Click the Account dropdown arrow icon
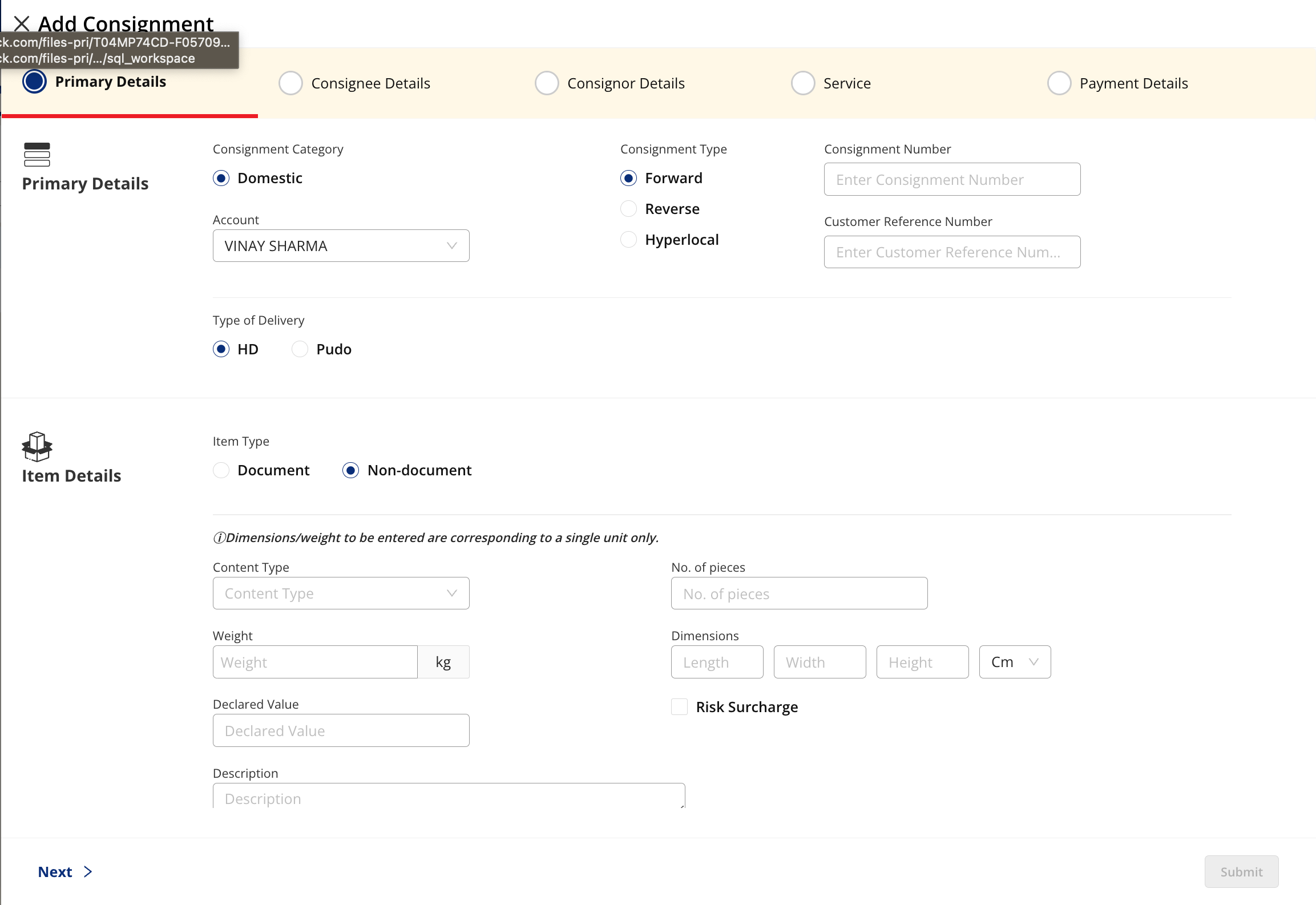Image resolution: width=1316 pixels, height=905 pixels. tap(451, 246)
